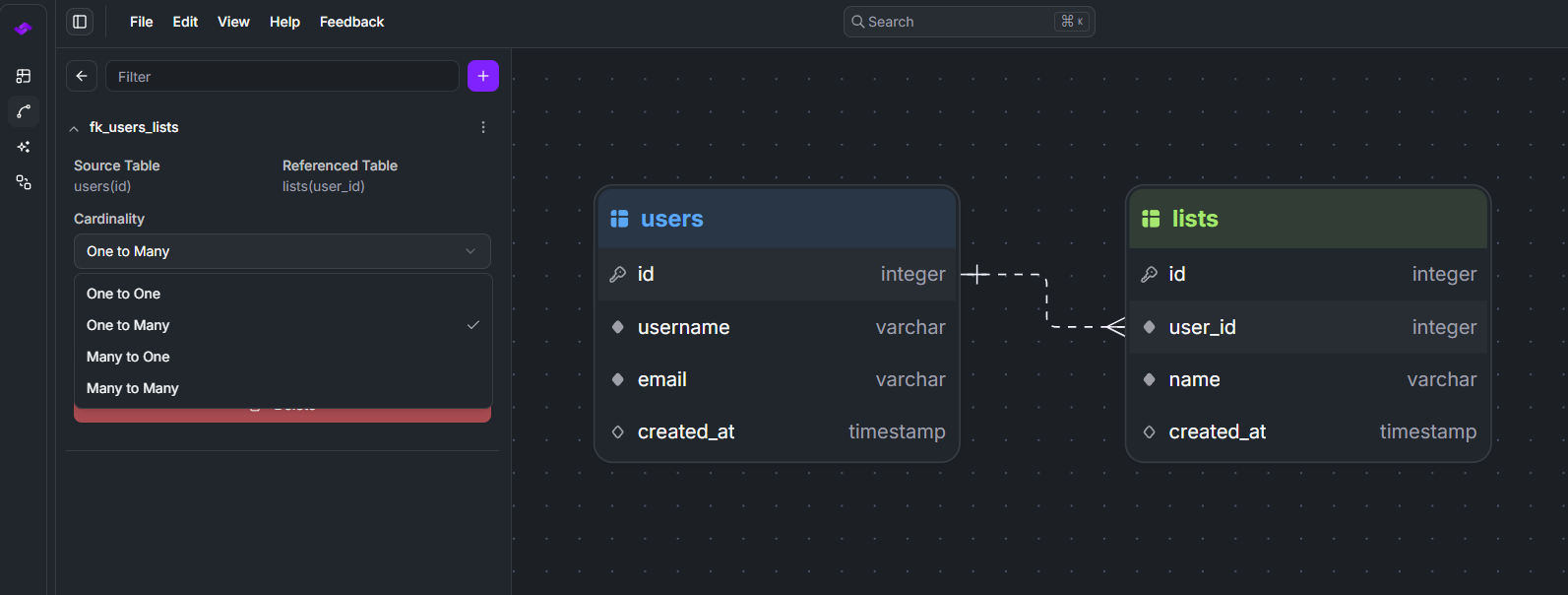Open the Cardinality dropdown
The height and width of the screenshot is (595, 1568).
(282, 251)
